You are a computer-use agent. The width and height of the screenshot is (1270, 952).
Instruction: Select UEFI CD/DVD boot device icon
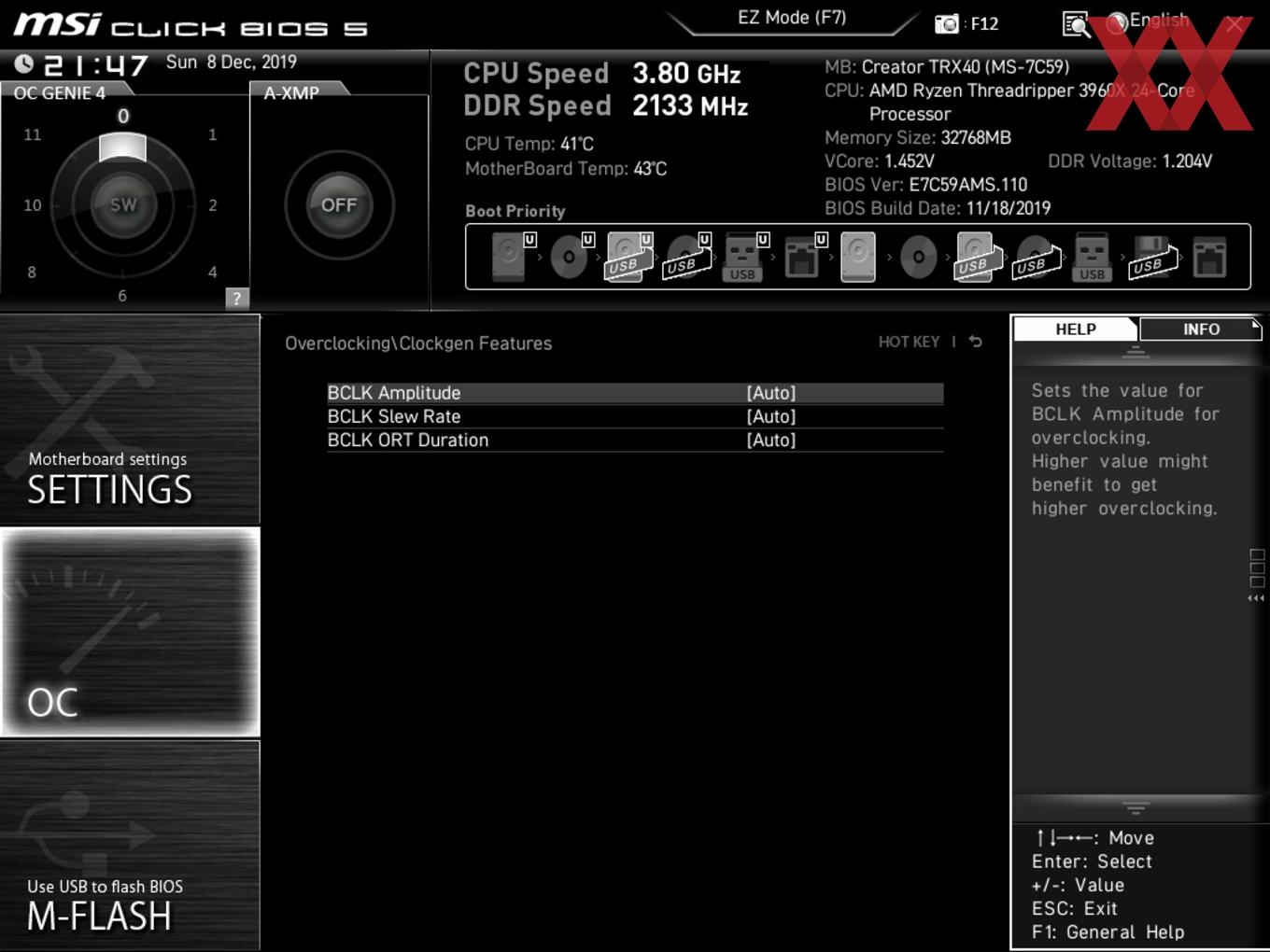tap(571, 257)
